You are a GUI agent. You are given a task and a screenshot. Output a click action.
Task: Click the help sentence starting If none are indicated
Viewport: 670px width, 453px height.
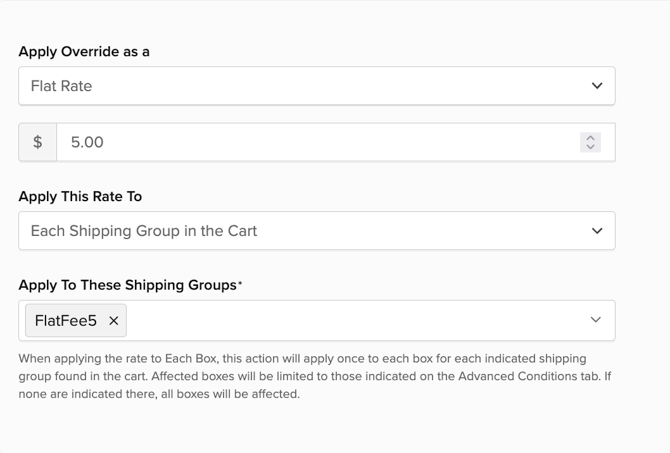[160, 394]
